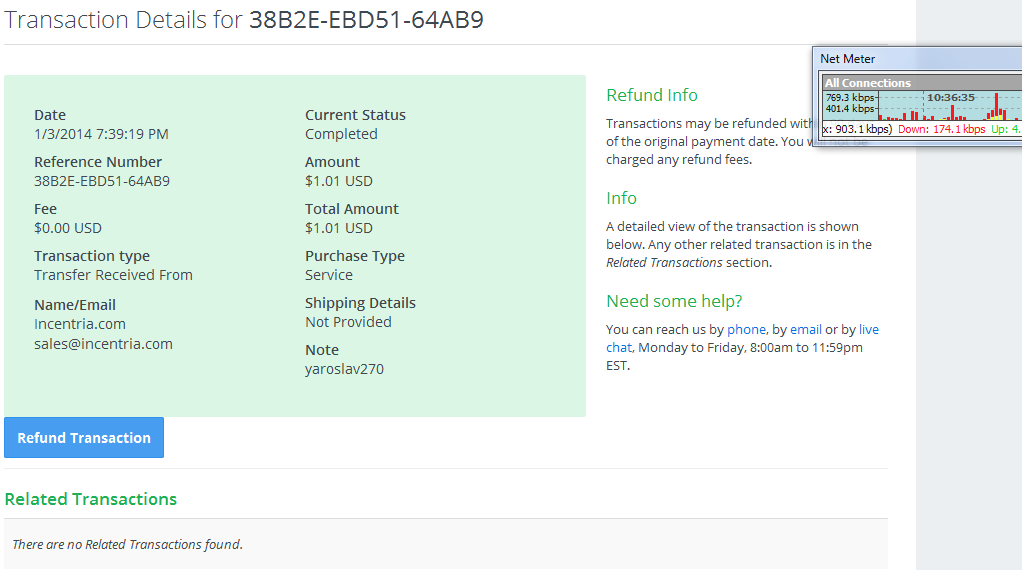Click the Down speed readout in Net Meter
The image size is (1022, 570).
point(941,129)
